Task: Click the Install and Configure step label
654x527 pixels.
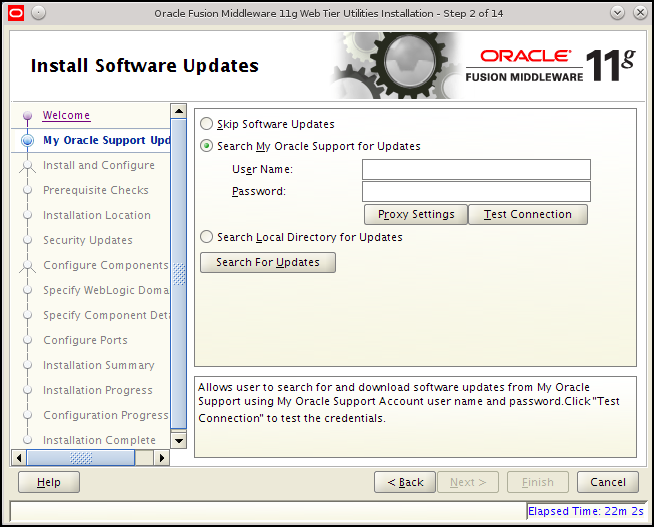Action: (x=99, y=165)
